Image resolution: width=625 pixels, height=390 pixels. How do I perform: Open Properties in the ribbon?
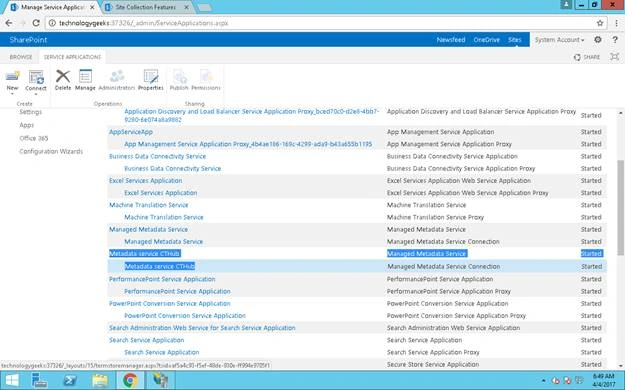point(151,80)
